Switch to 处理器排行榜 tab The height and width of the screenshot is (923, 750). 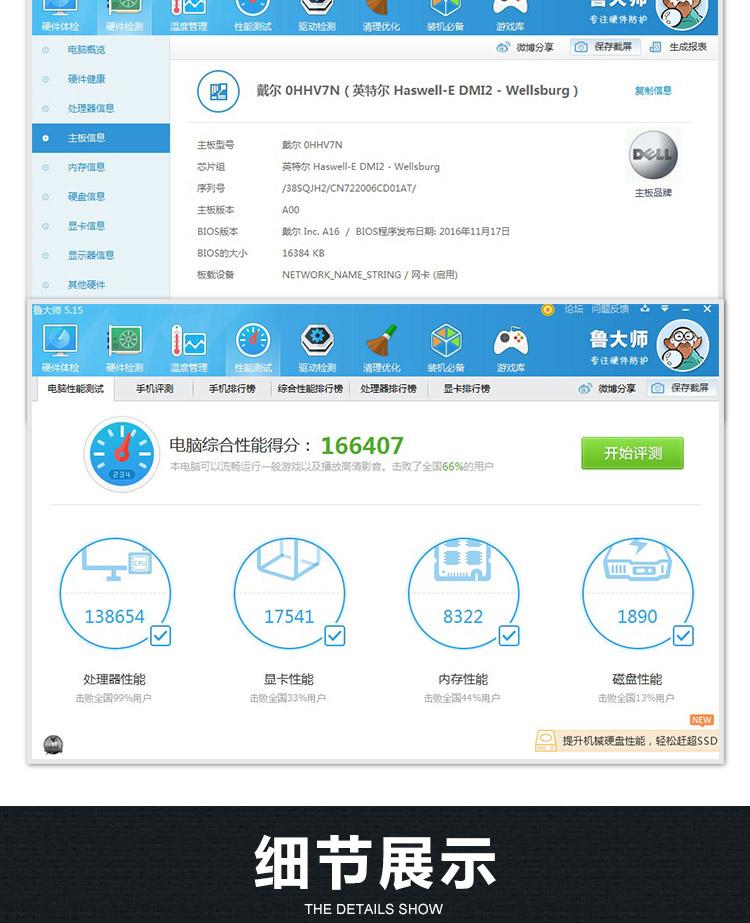[x=389, y=389]
